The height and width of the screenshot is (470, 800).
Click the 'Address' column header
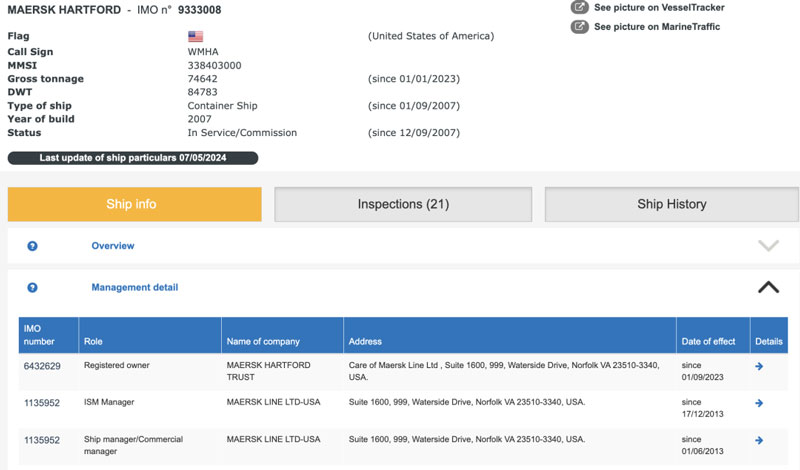(x=510, y=335)
